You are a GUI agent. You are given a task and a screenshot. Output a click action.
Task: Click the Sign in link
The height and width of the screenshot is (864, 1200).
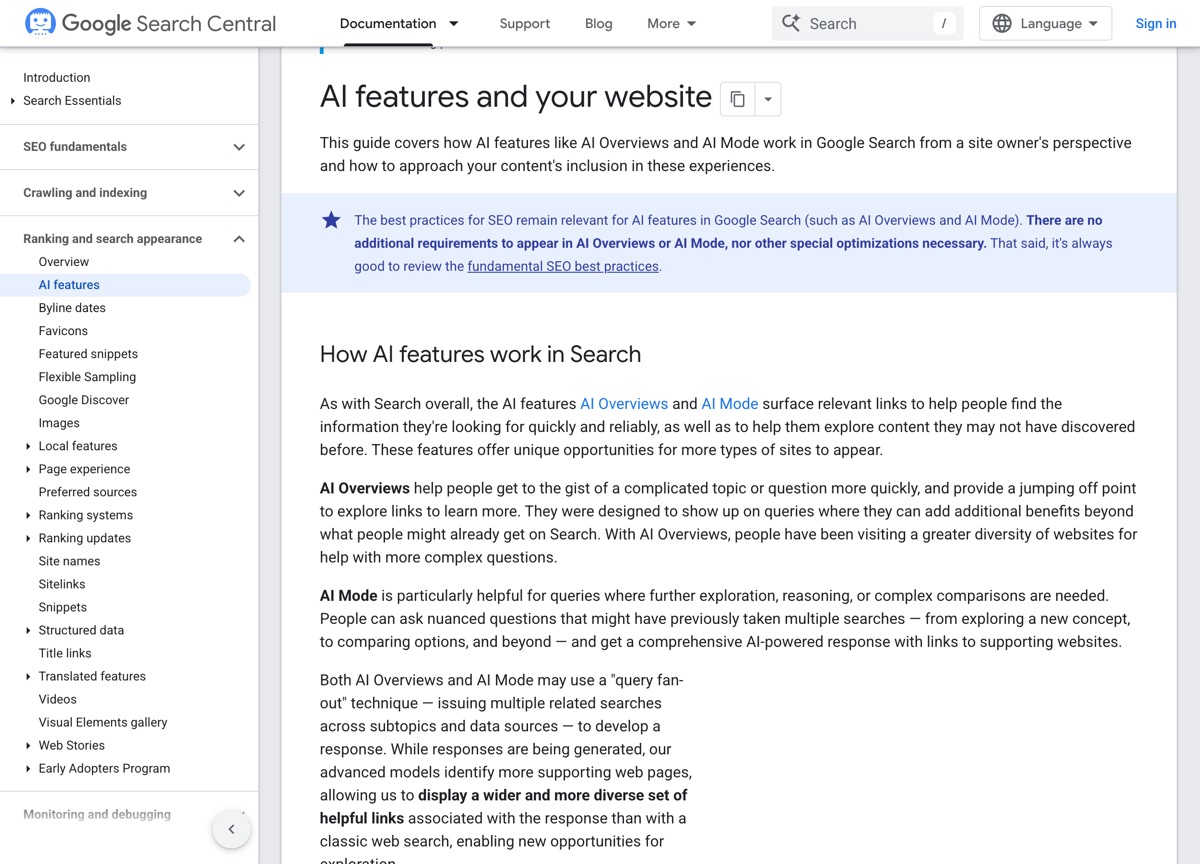1156,23
